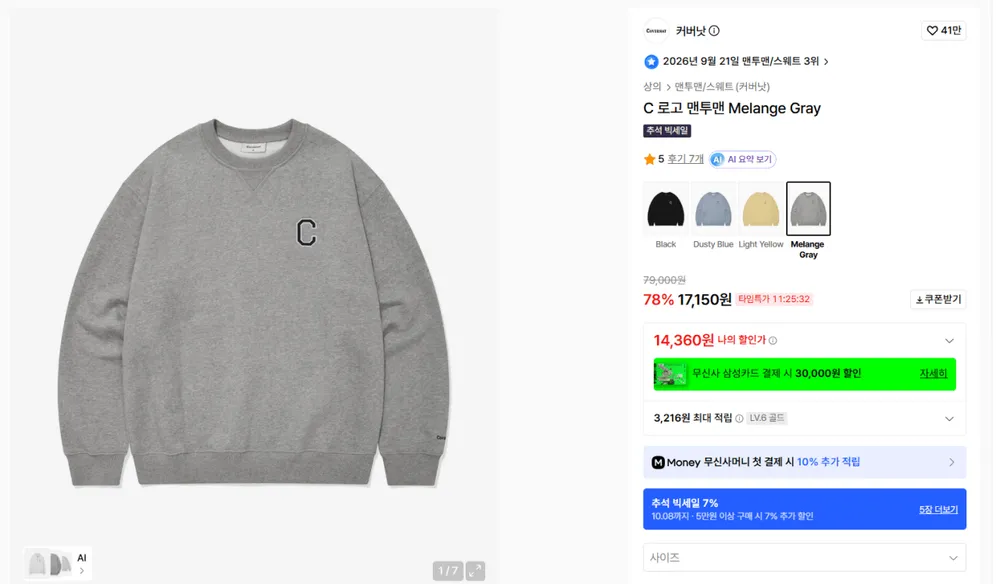Image resolution: width=1000 pixels, height=584 pixels.
Task: Click the info icon beside 최대 적립
Action: [739, 418]
